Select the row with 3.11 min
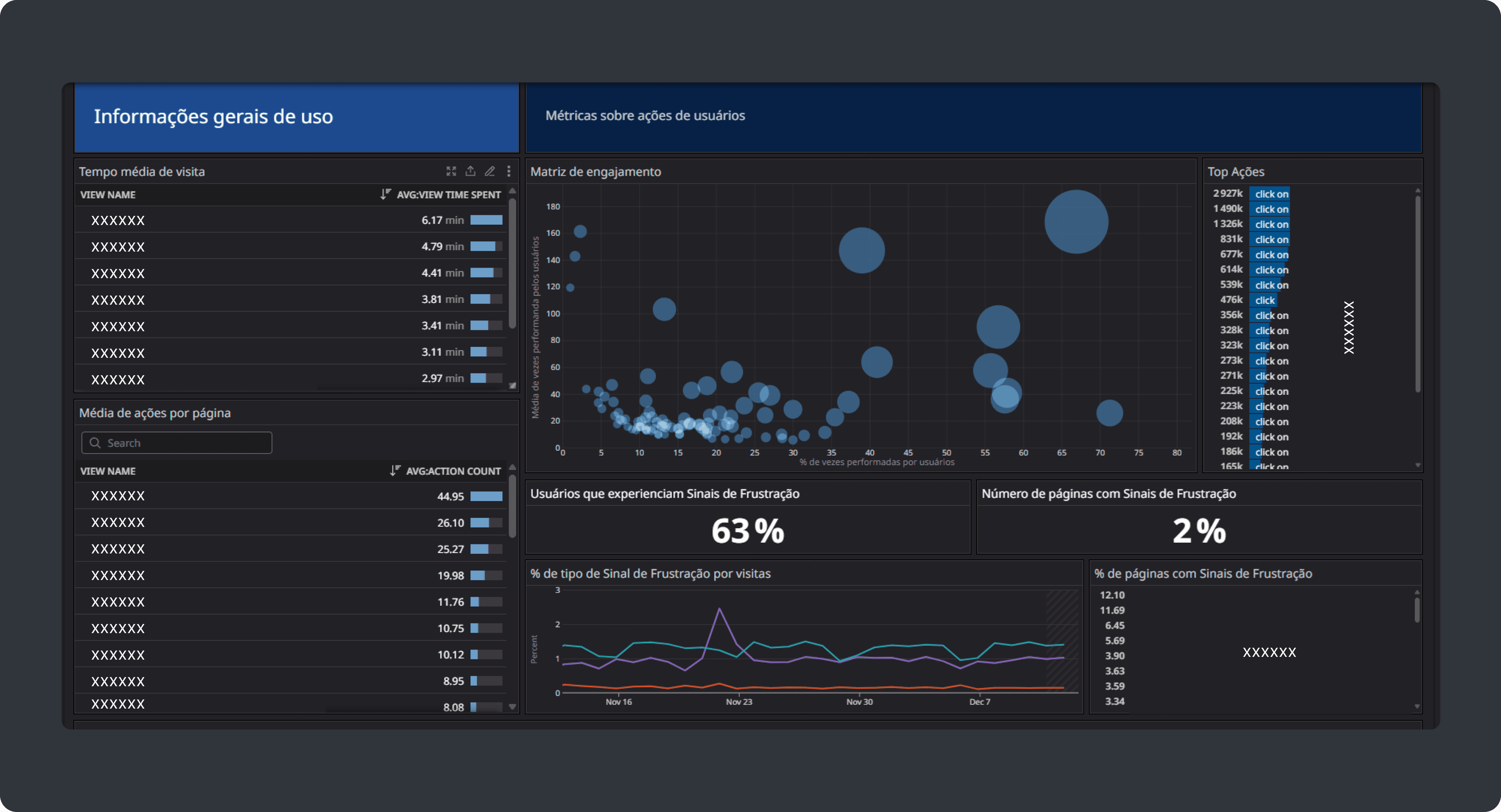This screenshot has width=1501, height=812. click(291, 351)
